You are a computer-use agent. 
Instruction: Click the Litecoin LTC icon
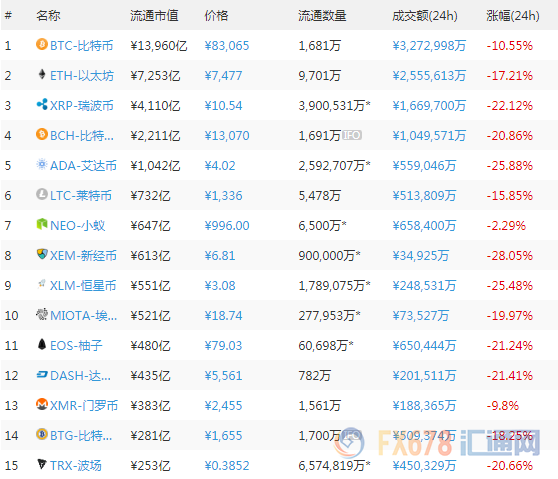tap(42, 194)
